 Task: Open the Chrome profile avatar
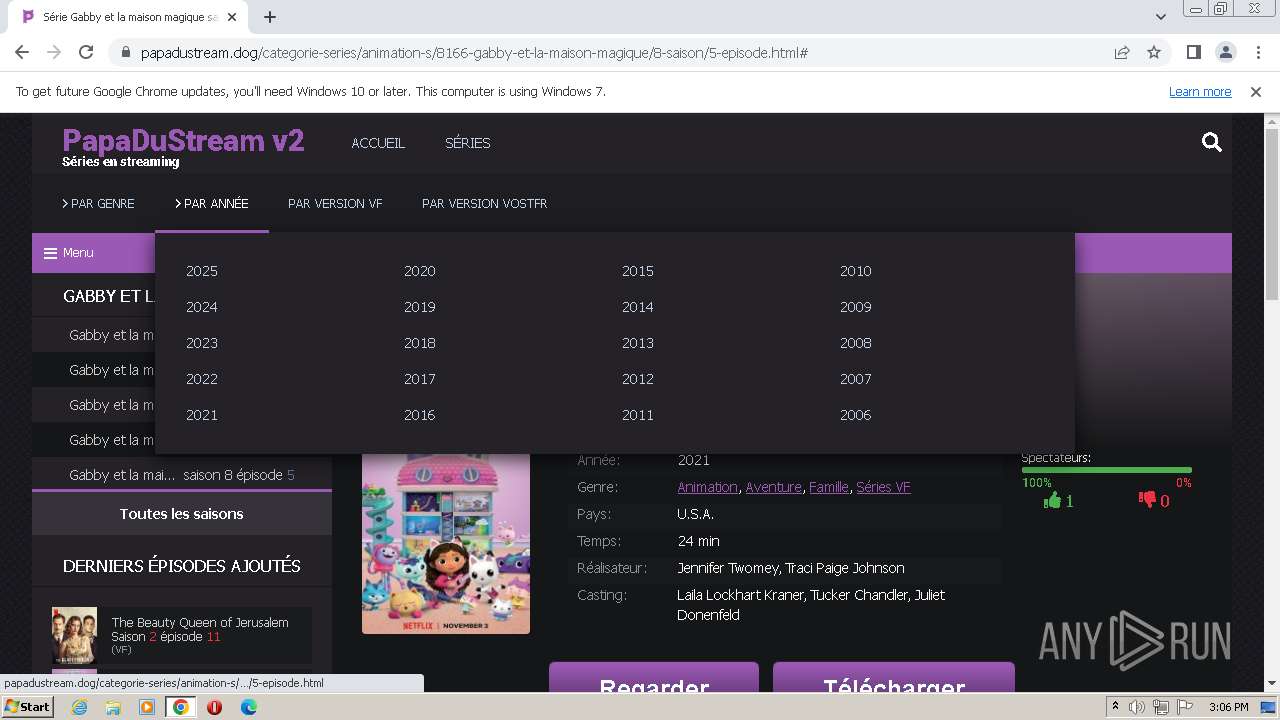pos(1225,52)
